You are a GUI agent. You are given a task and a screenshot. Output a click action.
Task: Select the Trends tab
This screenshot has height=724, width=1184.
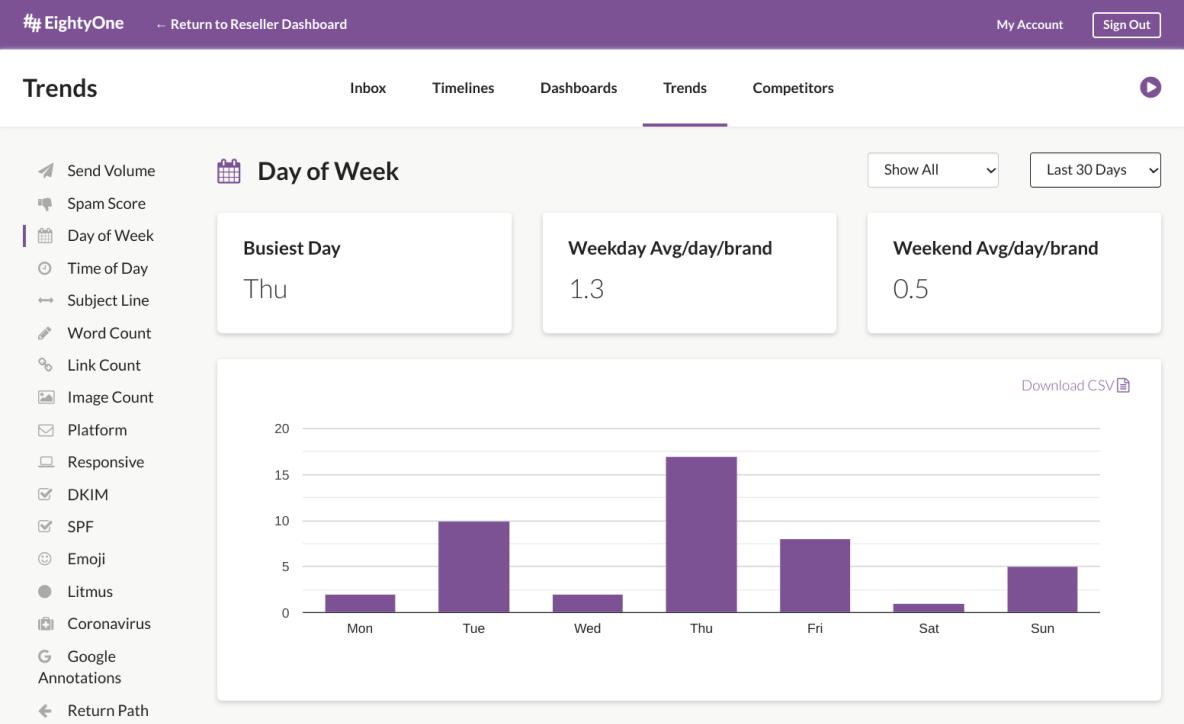[x=685, y=88]
